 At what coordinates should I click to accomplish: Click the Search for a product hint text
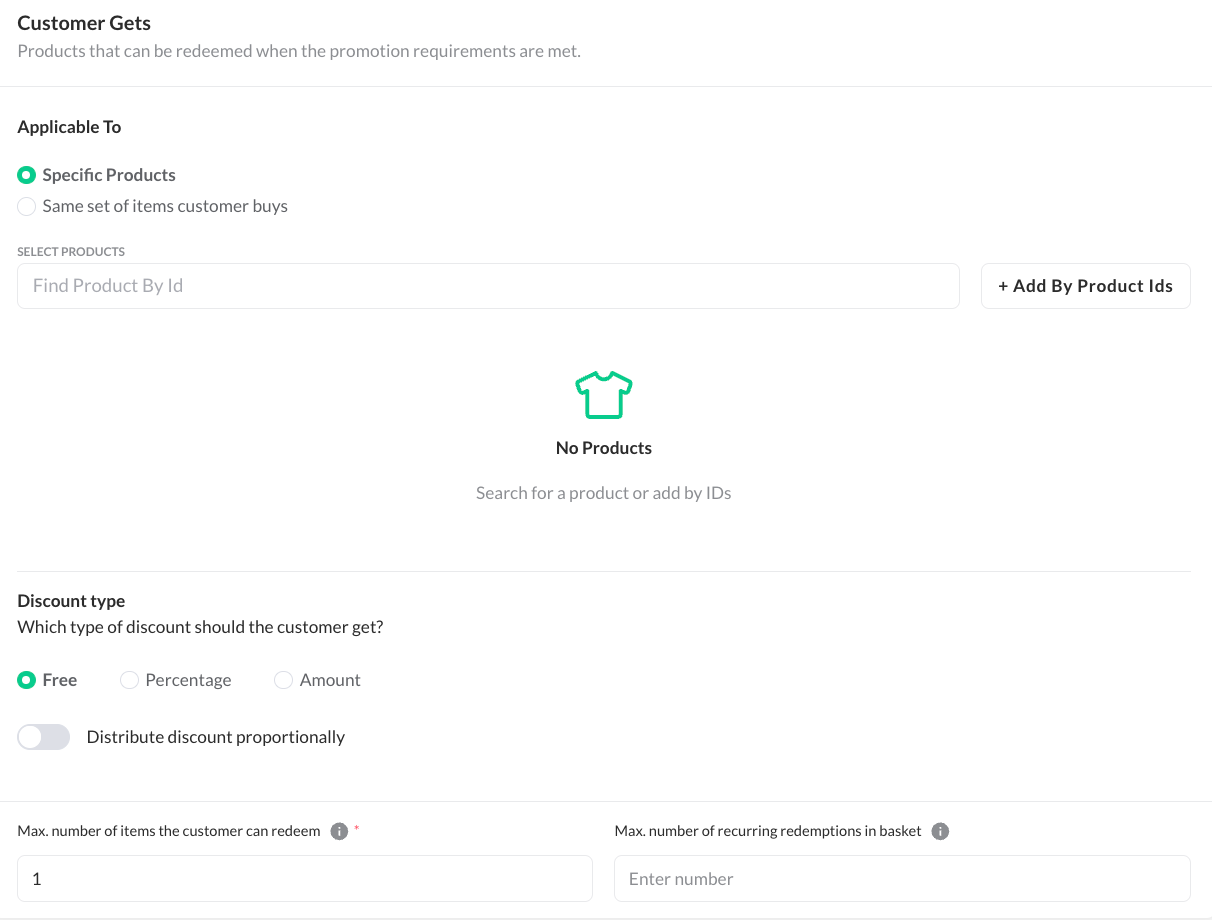click(604, 493)
